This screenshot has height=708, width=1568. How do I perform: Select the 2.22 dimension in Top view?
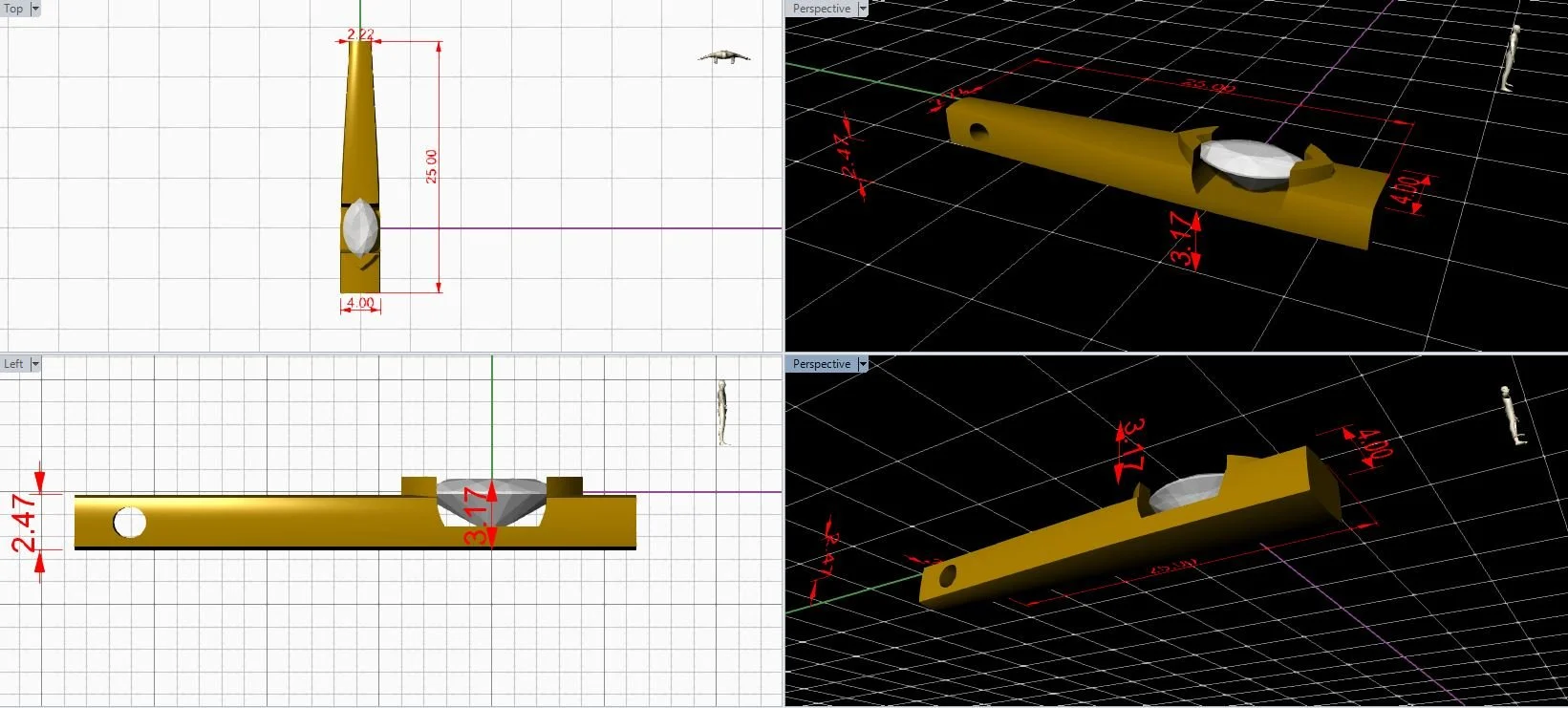360,34
